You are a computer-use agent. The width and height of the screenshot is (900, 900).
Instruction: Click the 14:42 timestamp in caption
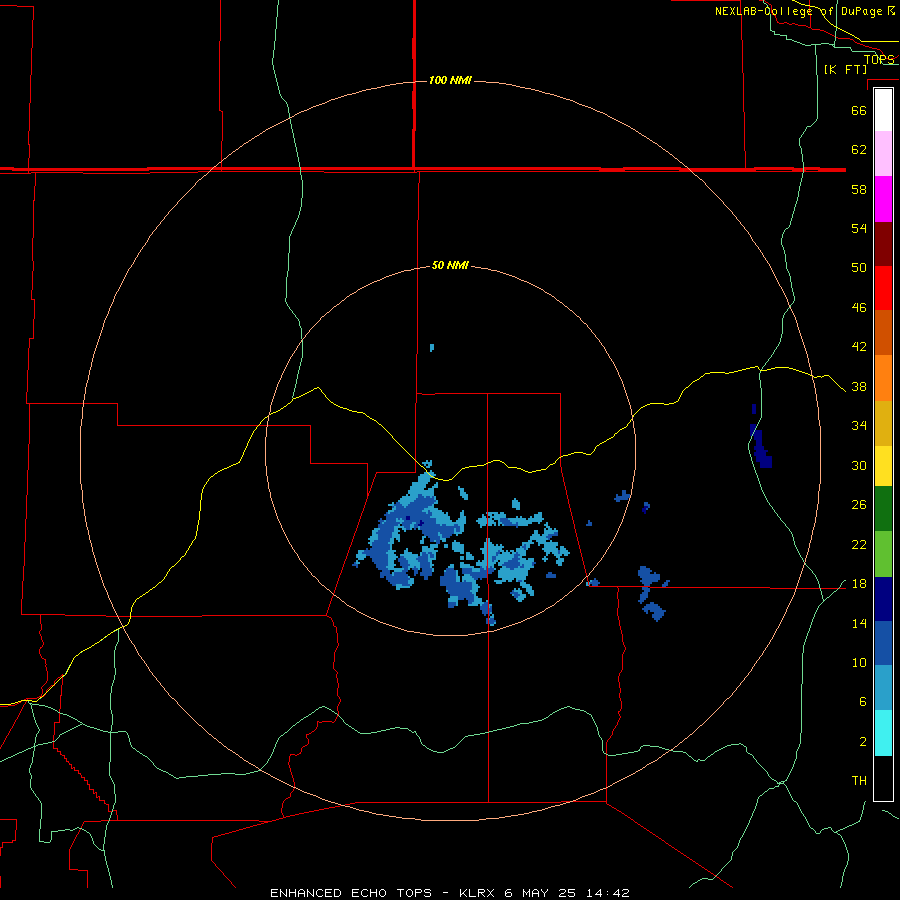tap(608, 893)
